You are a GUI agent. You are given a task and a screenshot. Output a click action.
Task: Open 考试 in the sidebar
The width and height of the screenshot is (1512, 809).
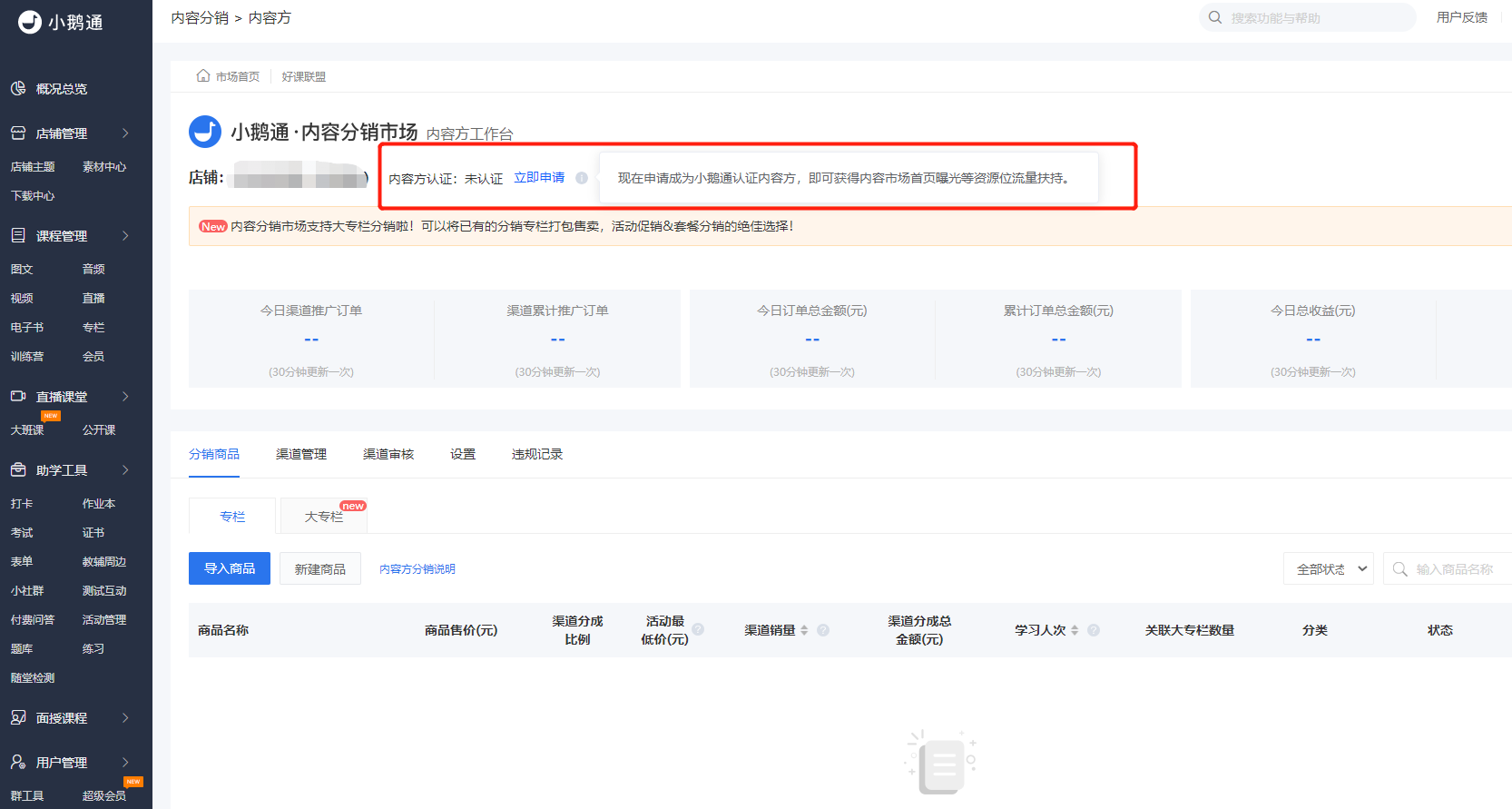coord(22,533)
